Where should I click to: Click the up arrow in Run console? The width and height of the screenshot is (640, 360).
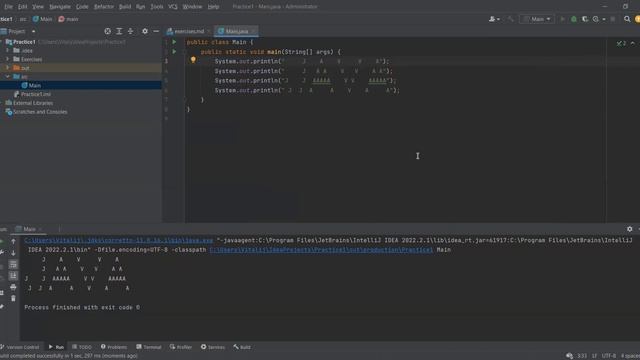[13, 242]
